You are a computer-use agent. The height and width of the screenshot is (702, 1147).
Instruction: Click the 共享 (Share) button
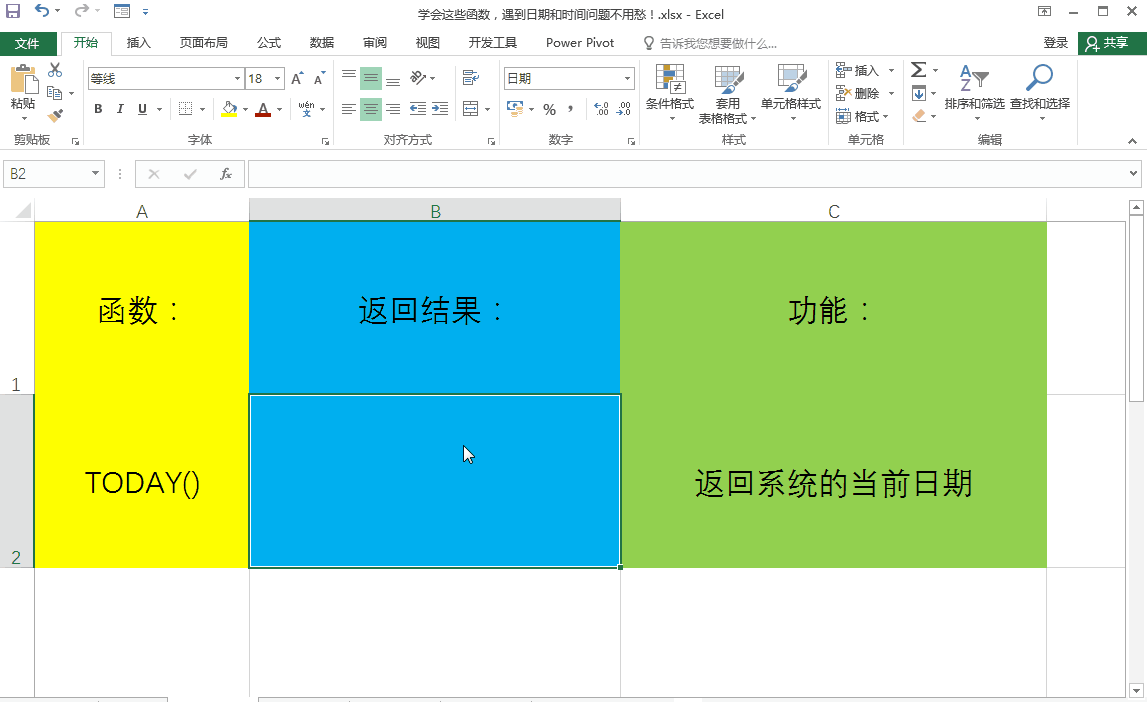1112,43
